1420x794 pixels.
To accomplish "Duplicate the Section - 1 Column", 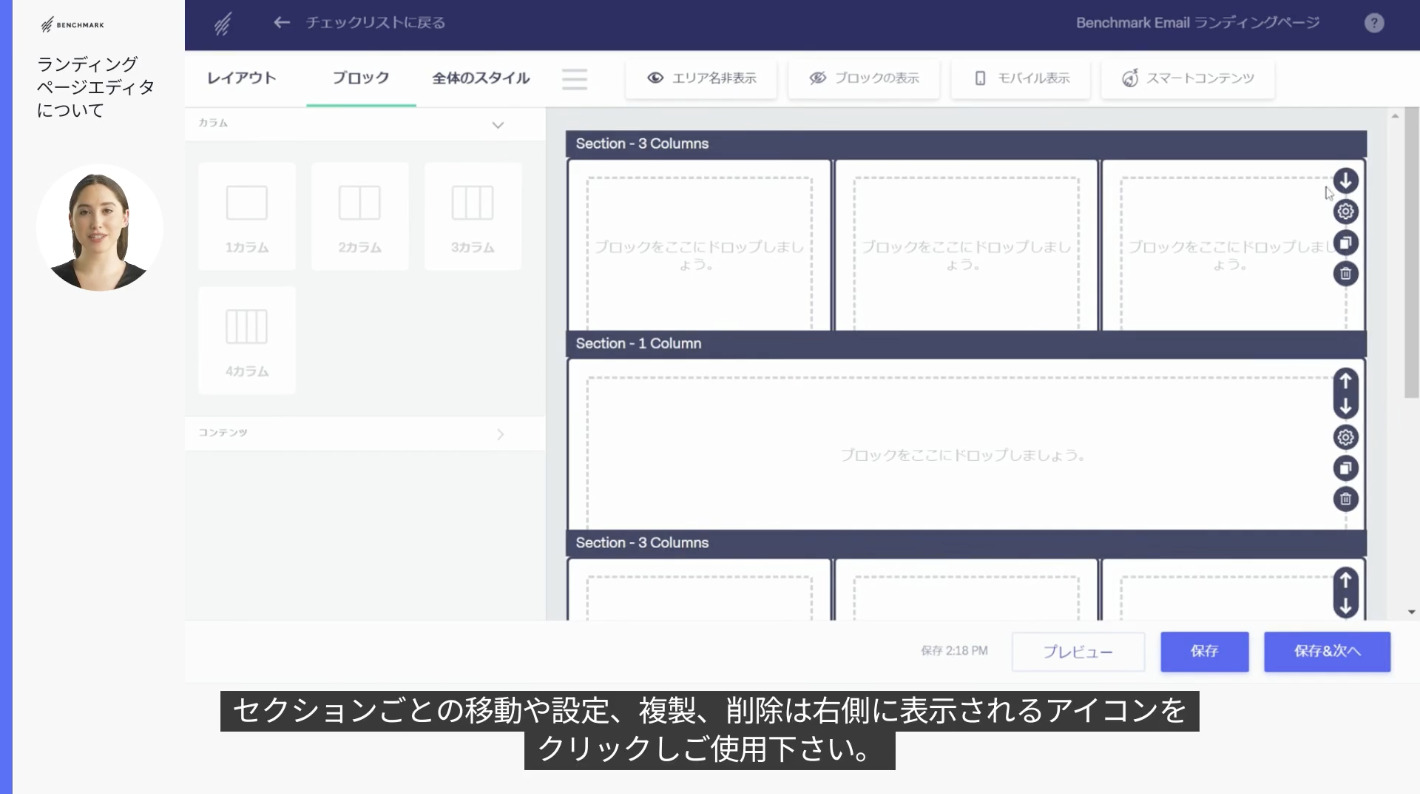I will point(1346,468).
